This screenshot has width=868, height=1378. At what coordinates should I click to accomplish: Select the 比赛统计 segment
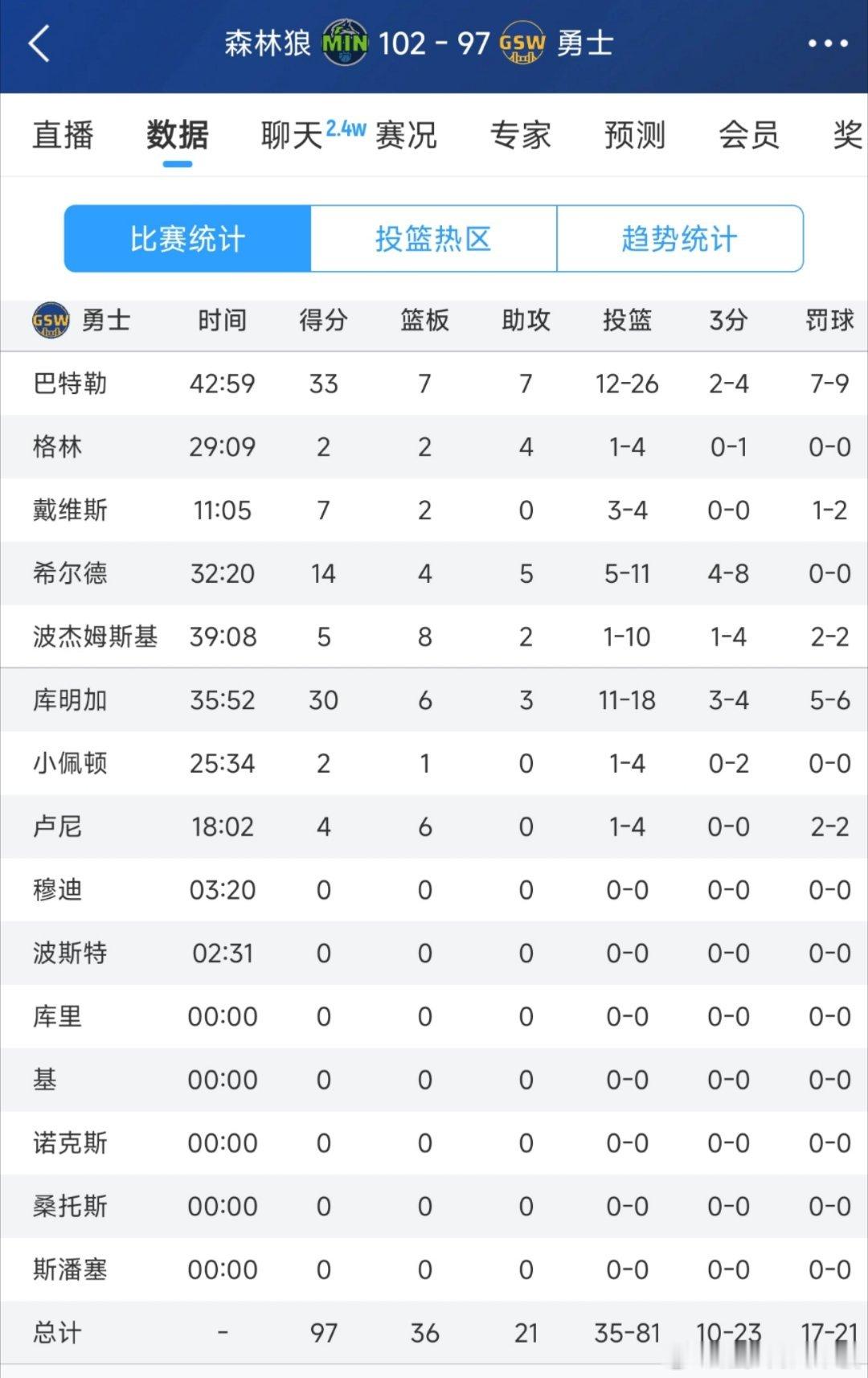point(187,239)
